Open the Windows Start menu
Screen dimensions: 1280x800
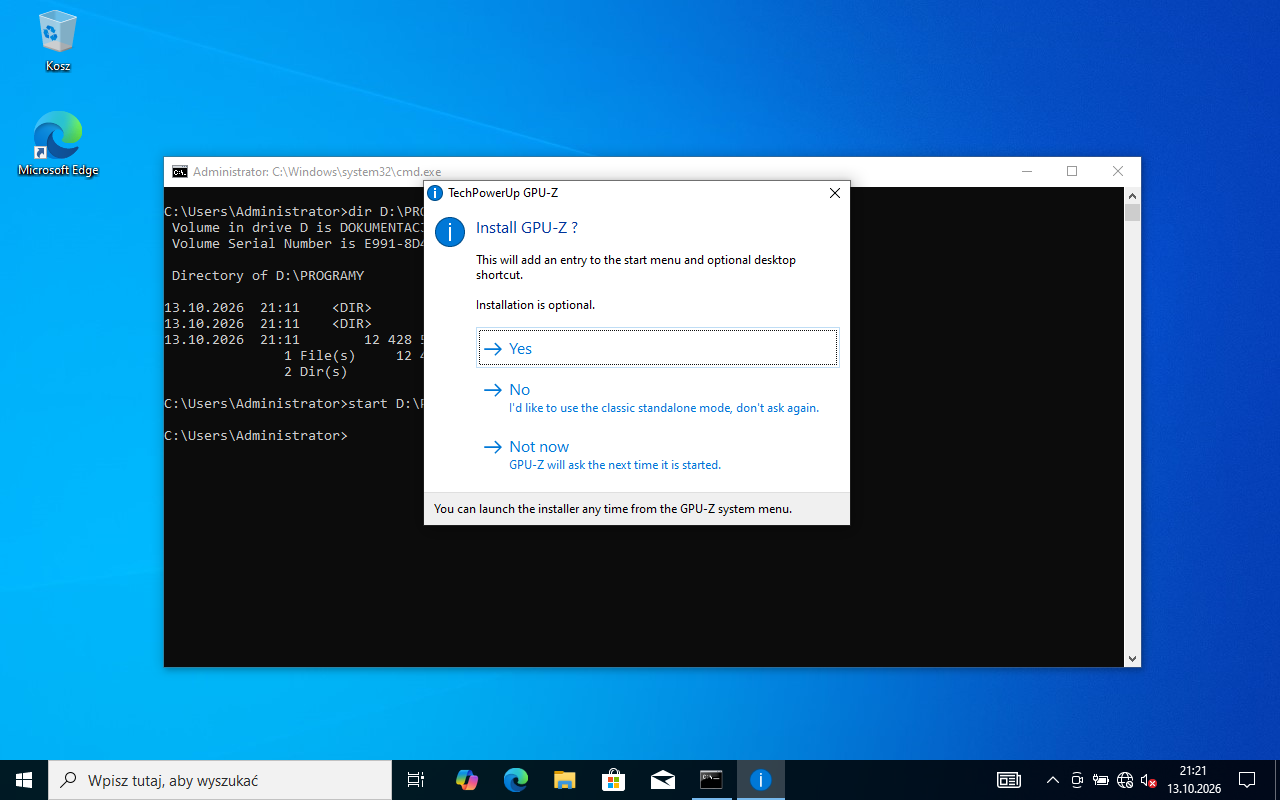24,780
